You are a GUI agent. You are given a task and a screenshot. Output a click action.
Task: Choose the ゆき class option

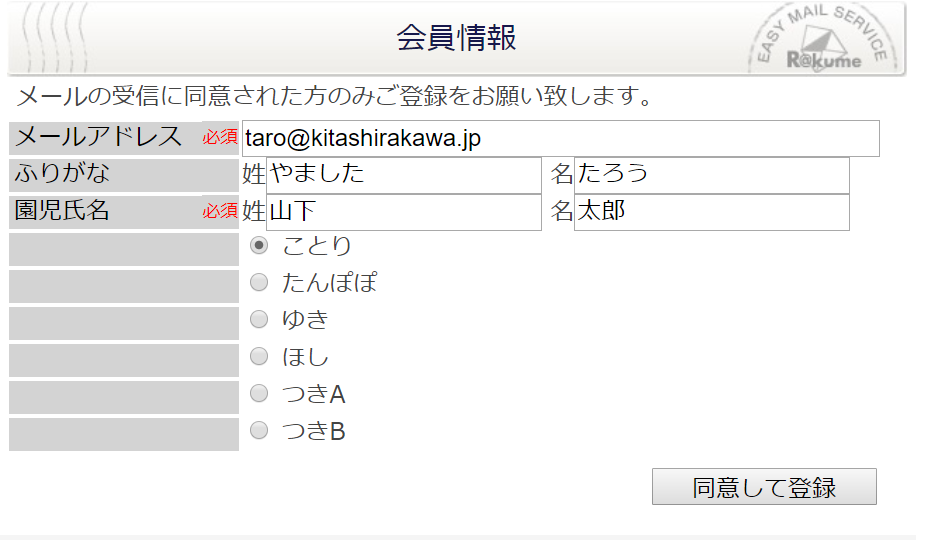click(259, 319)
